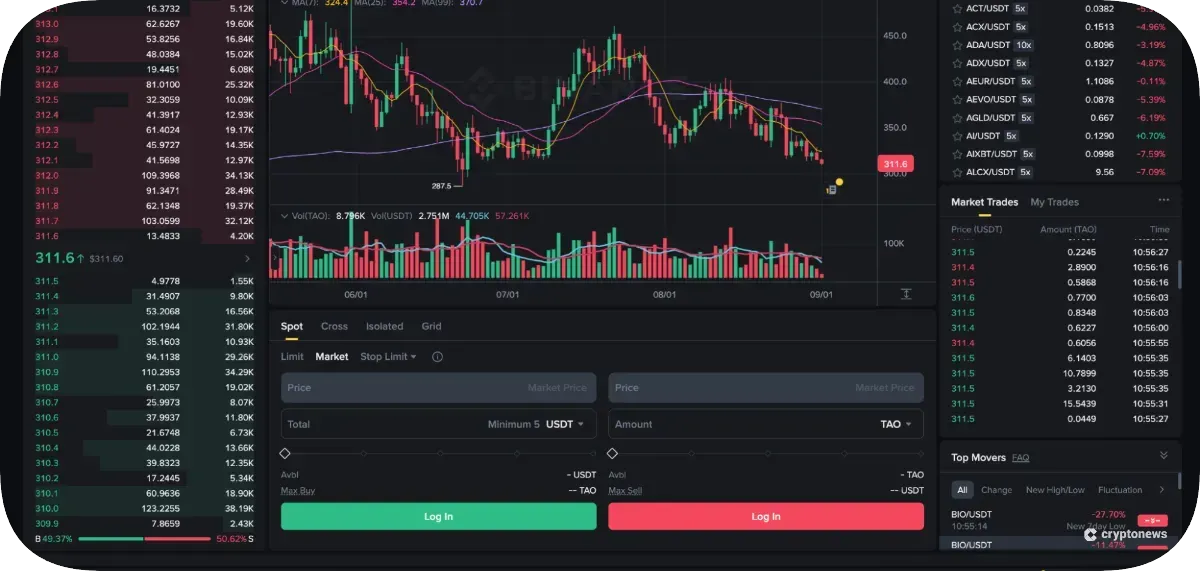Click the chart auto-fit scale icon
Screen dimensions: 1200x571
coord(906,294)
